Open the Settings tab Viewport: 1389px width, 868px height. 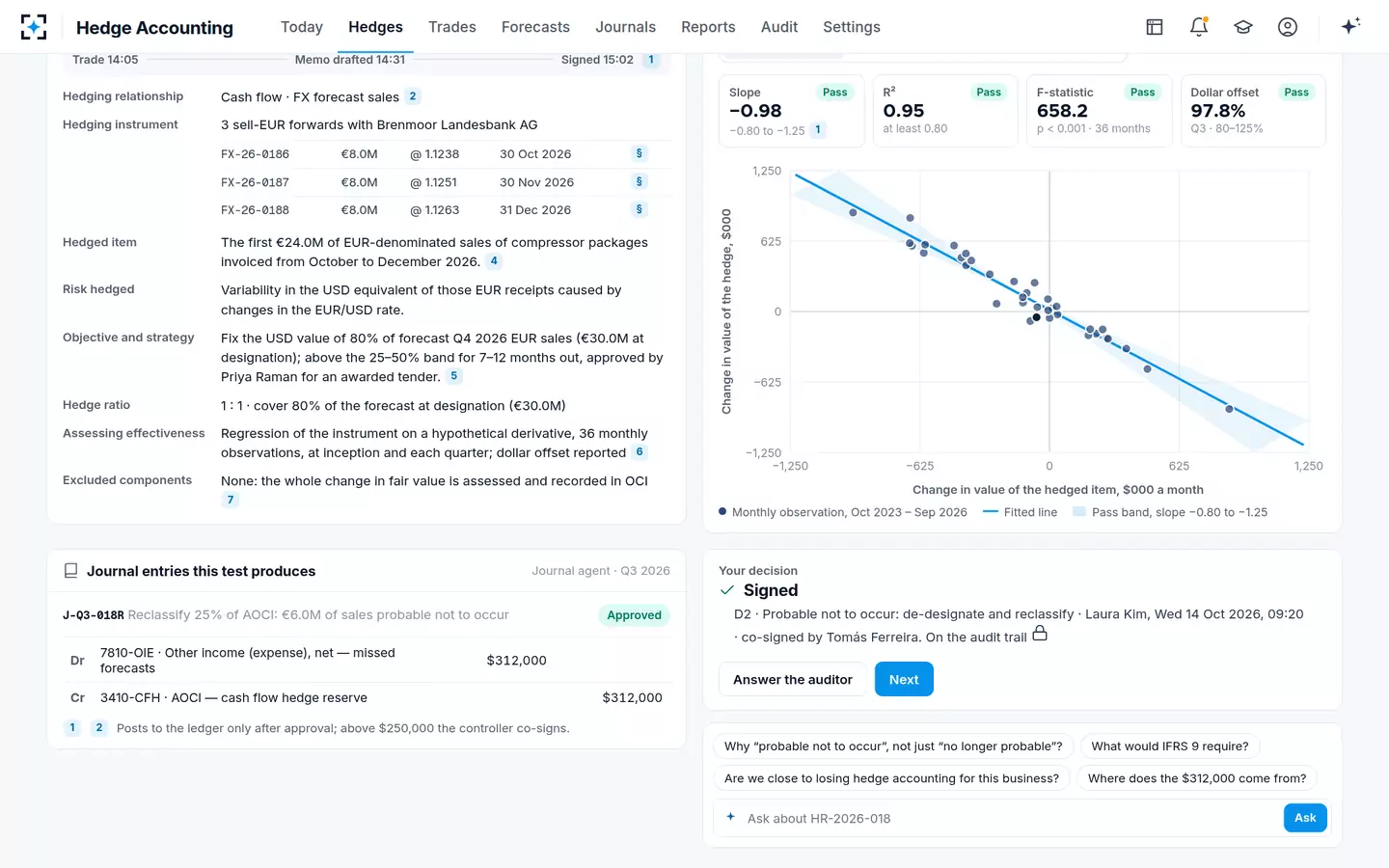(x=852, y=27)
